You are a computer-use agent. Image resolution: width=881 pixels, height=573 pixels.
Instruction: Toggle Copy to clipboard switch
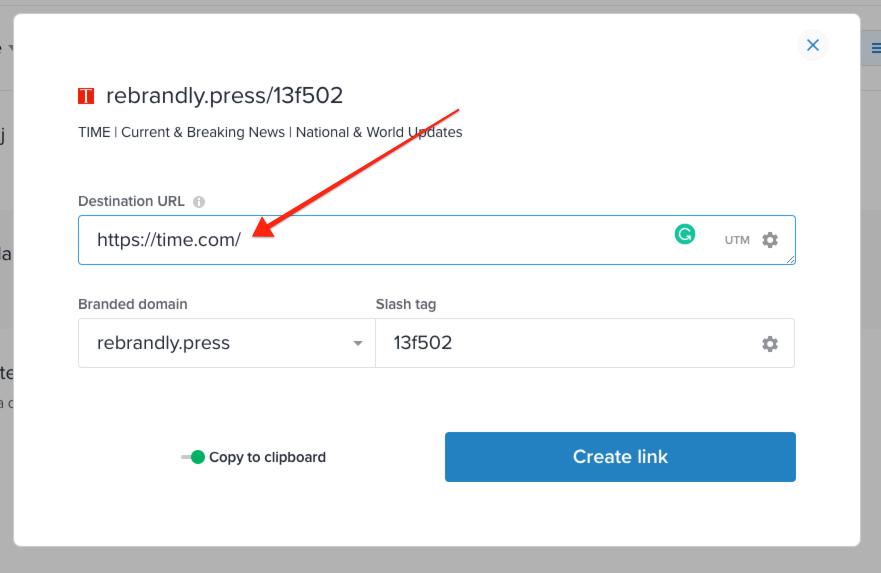tap(193, 457)
